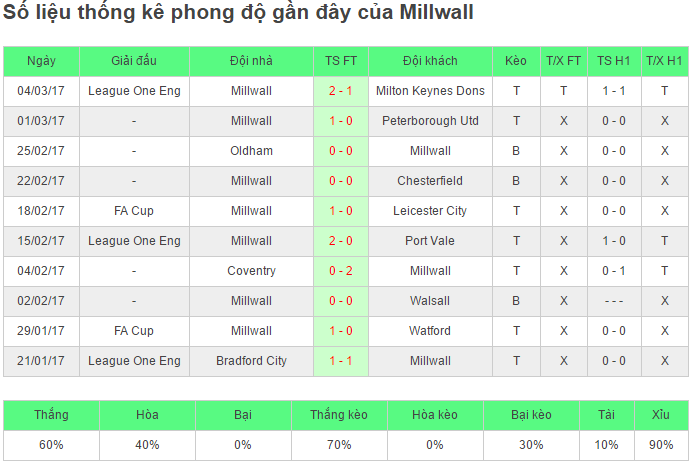Click the Watford away team
The width and height of the screenshot is (694, 461).
point(430,331)
